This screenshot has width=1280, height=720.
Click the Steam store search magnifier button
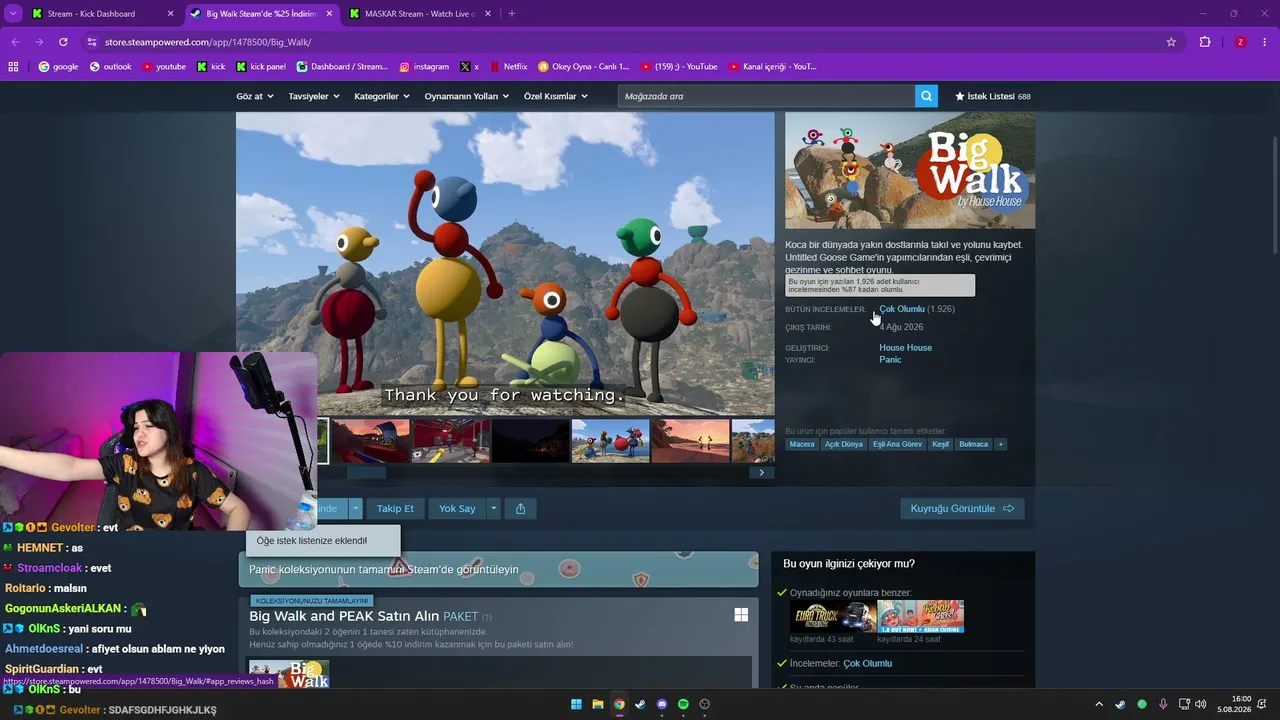point(927,96)
